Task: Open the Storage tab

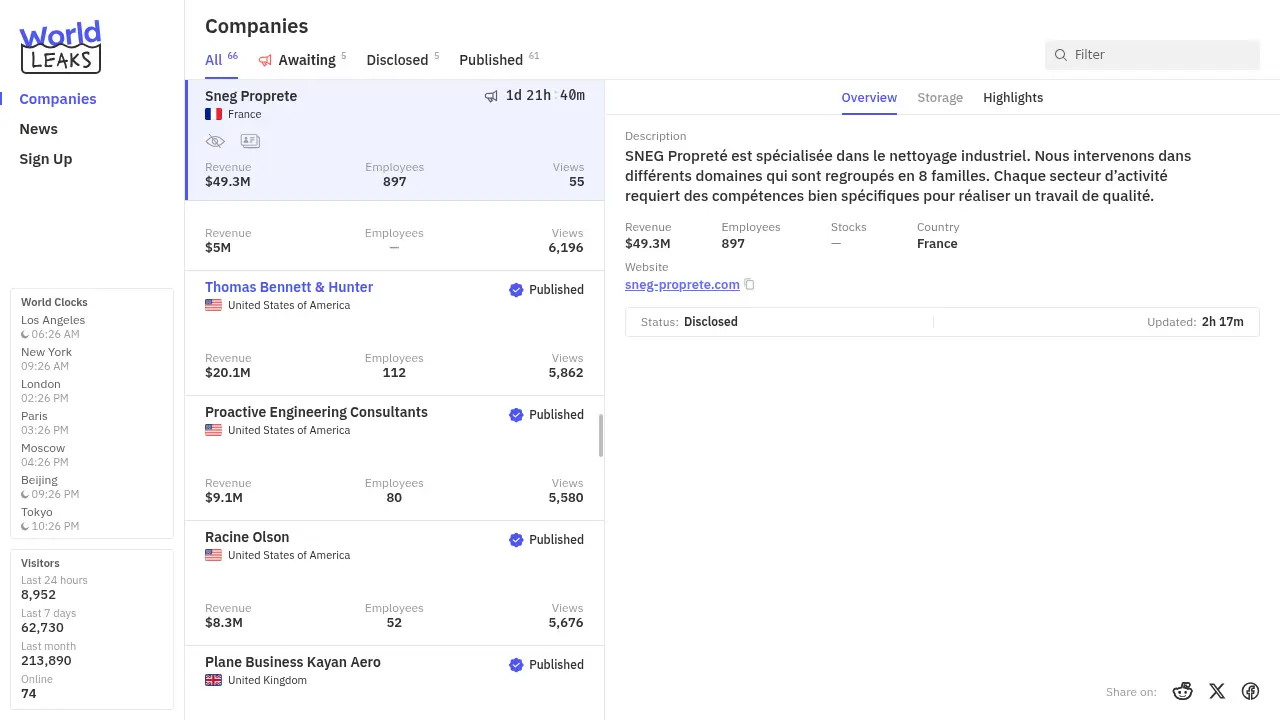Action: pos(940,98)
